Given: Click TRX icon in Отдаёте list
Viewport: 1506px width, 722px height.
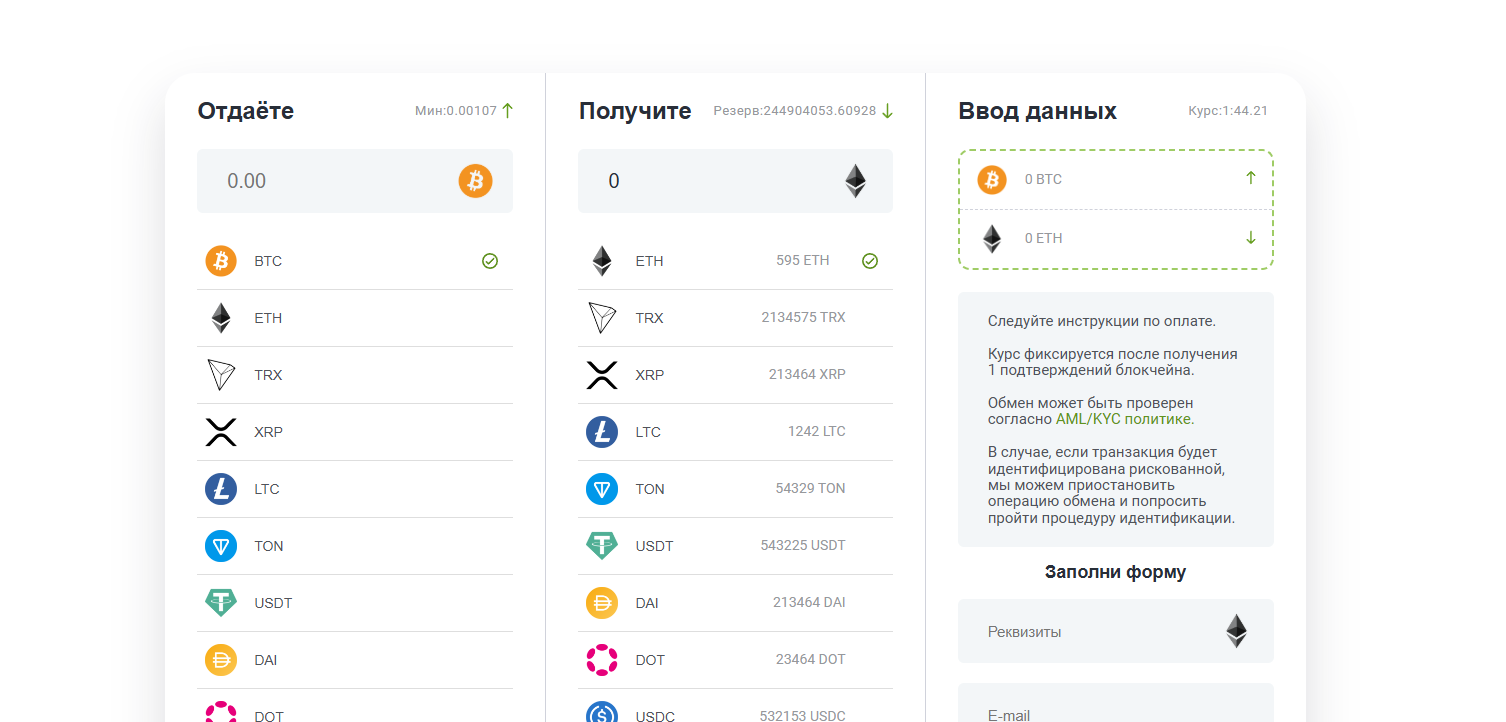Looking at the screenshot, I should pyautogui.click(x=221, y=375).
